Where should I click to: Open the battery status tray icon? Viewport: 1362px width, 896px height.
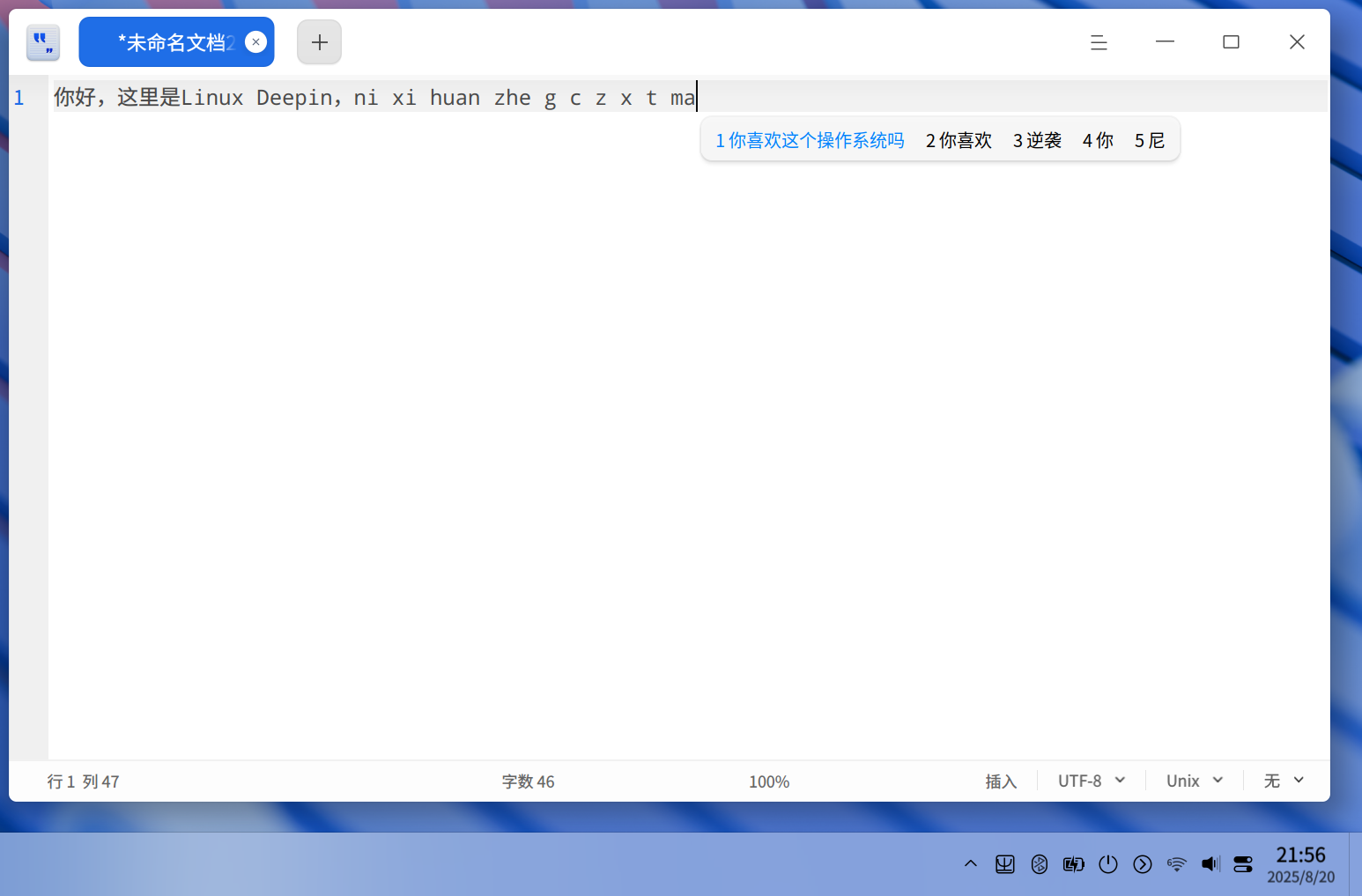[x=1073, y=864]
